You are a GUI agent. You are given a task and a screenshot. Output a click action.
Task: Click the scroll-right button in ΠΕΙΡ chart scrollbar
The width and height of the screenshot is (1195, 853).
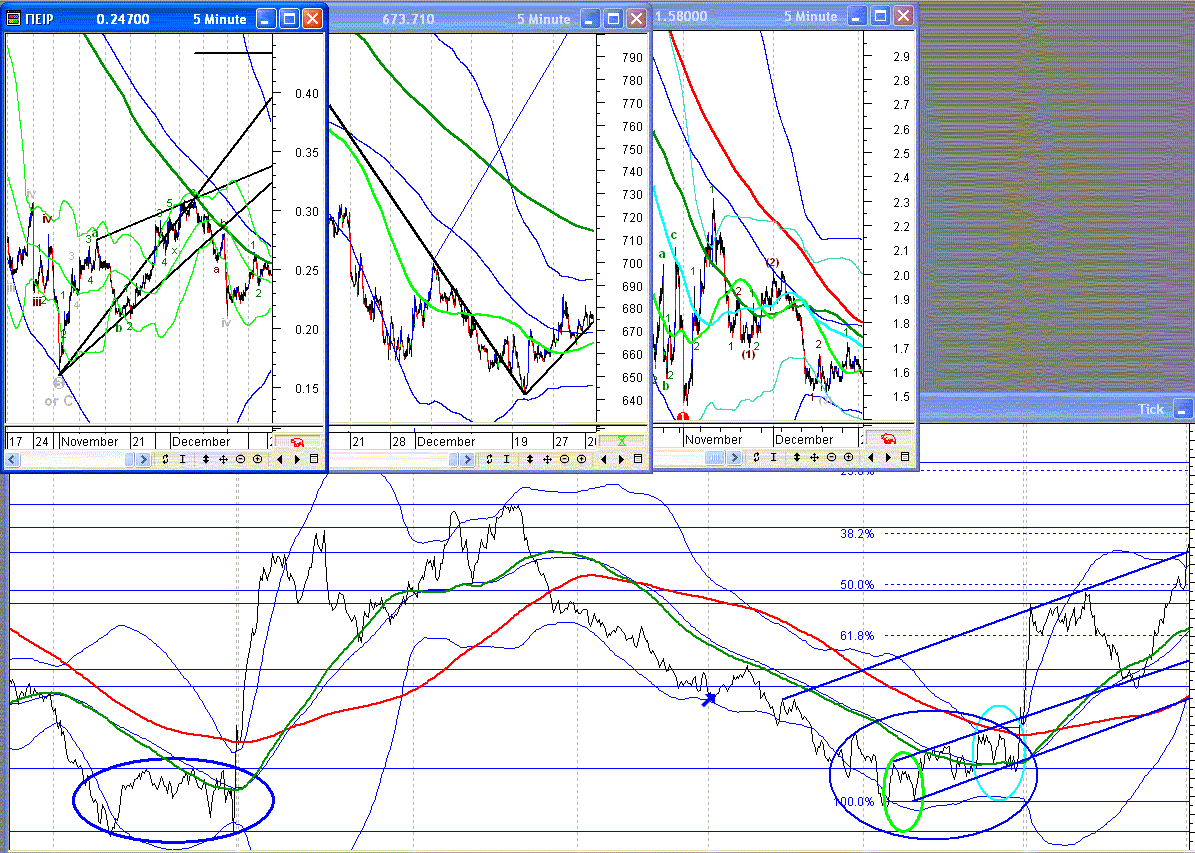(143, 459)
